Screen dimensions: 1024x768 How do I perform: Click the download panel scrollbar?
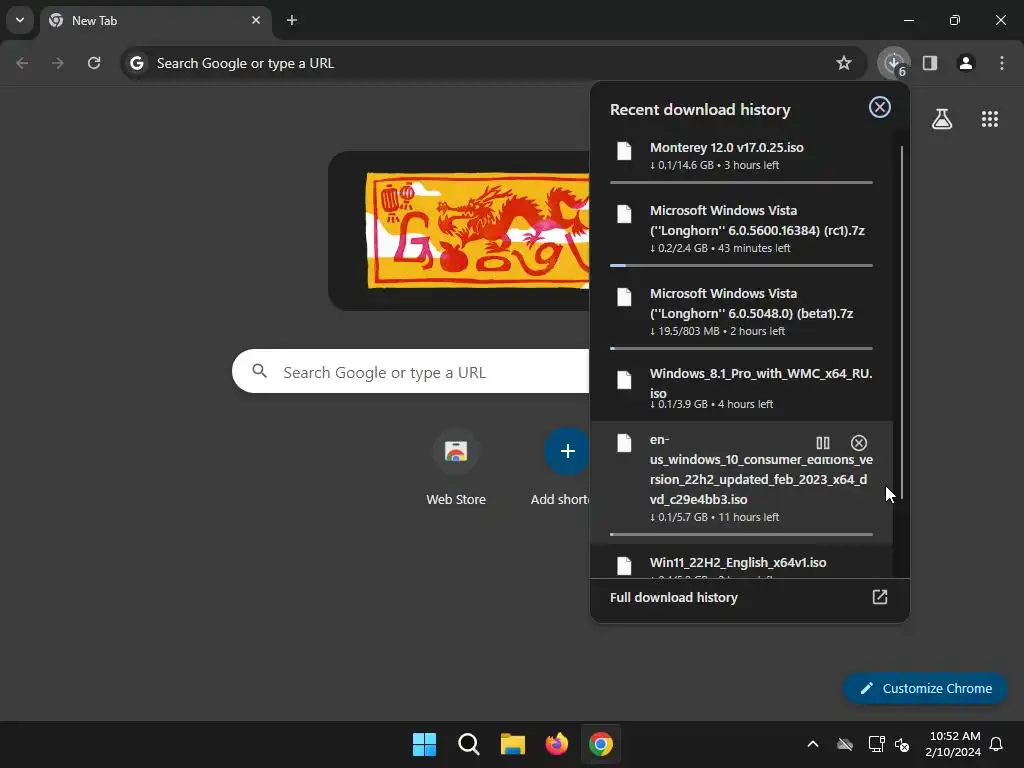902,323
